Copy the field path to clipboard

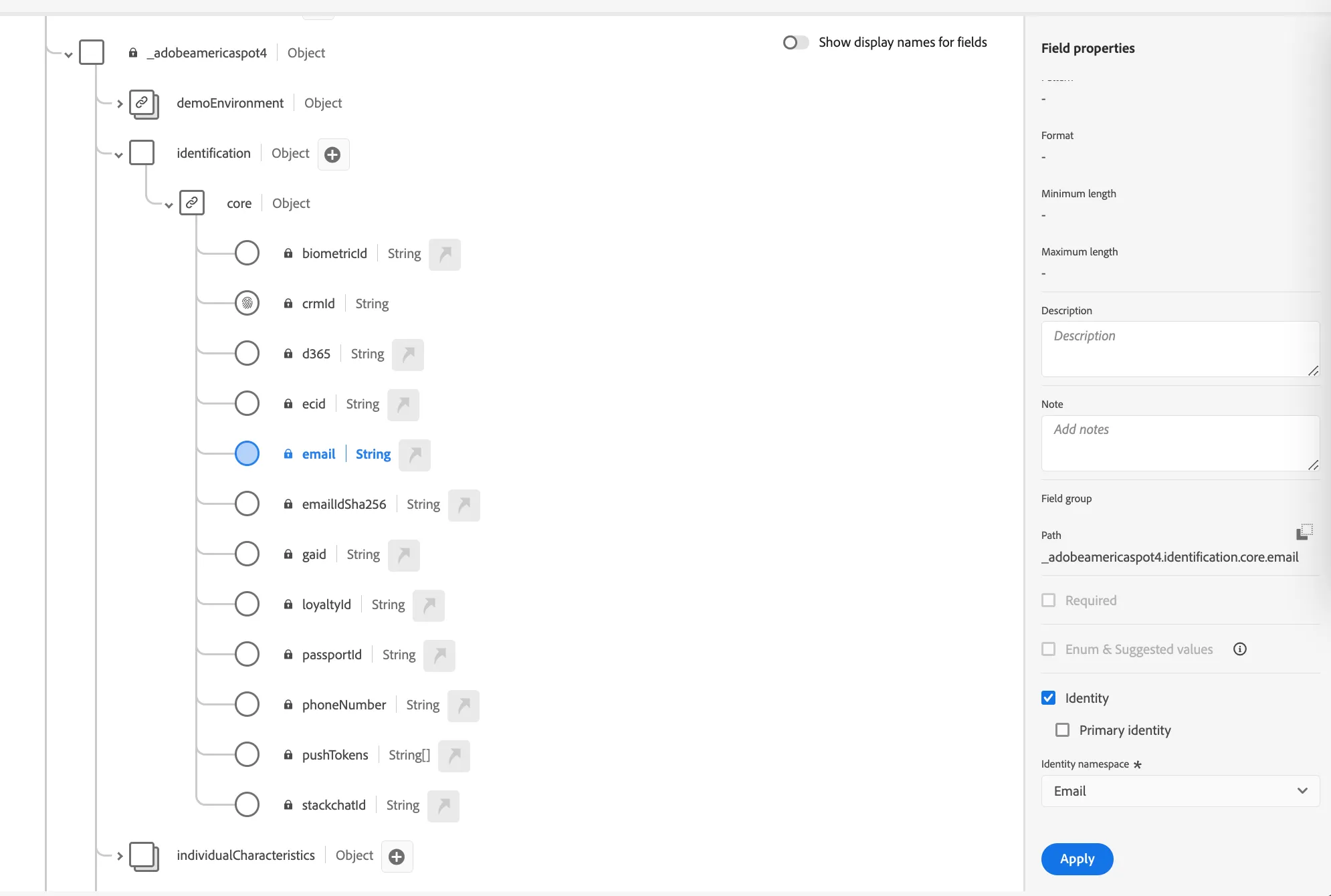point(1304,532)
